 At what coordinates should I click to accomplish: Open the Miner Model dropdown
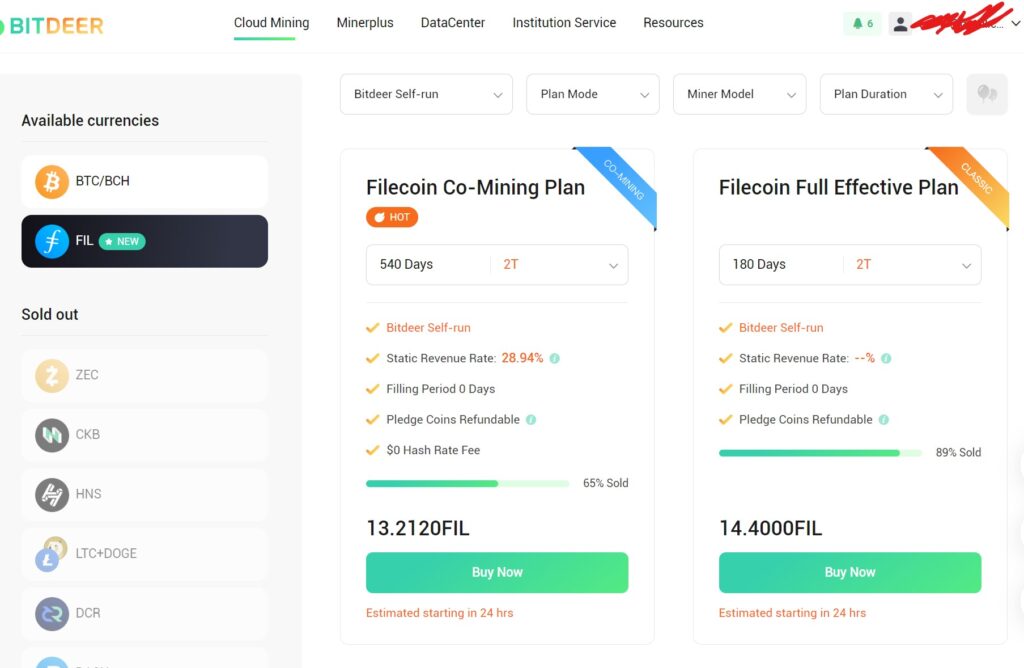[x=739, y=93]
